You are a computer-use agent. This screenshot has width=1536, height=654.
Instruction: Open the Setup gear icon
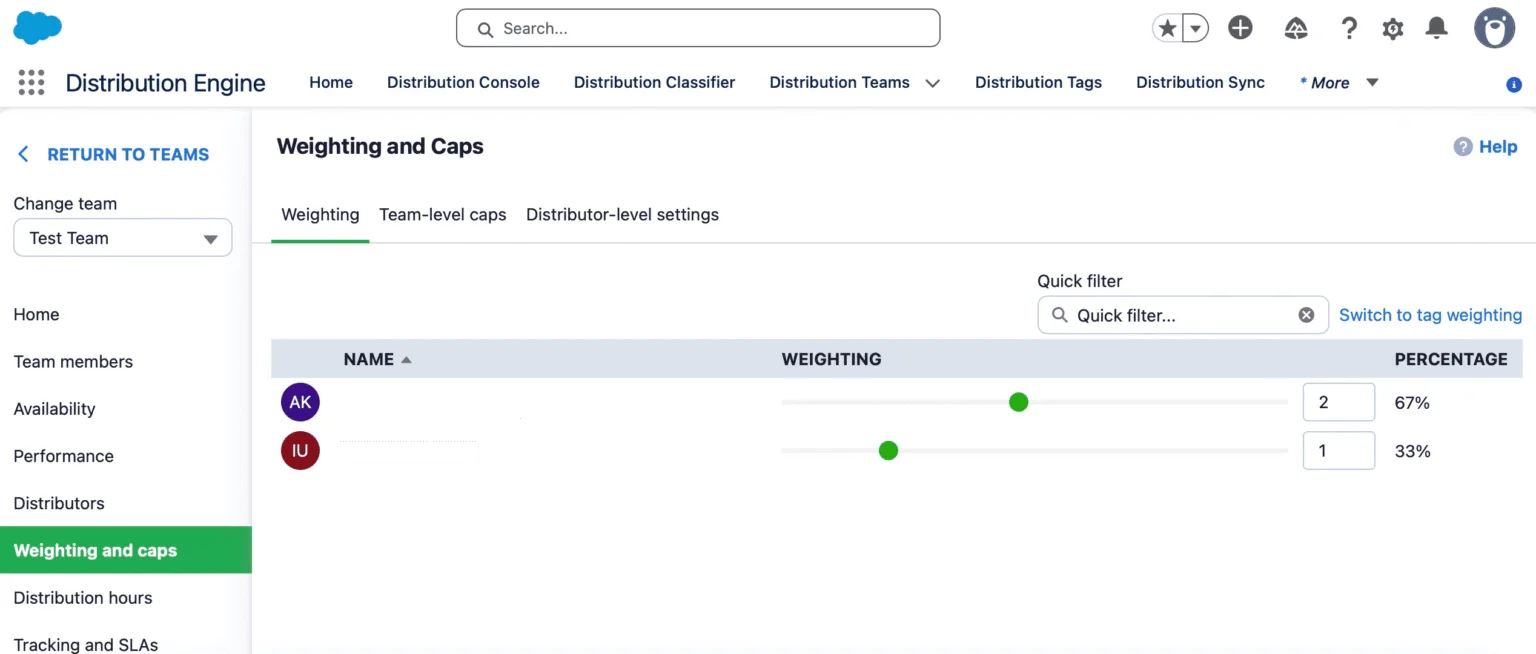click(1393, 29)
